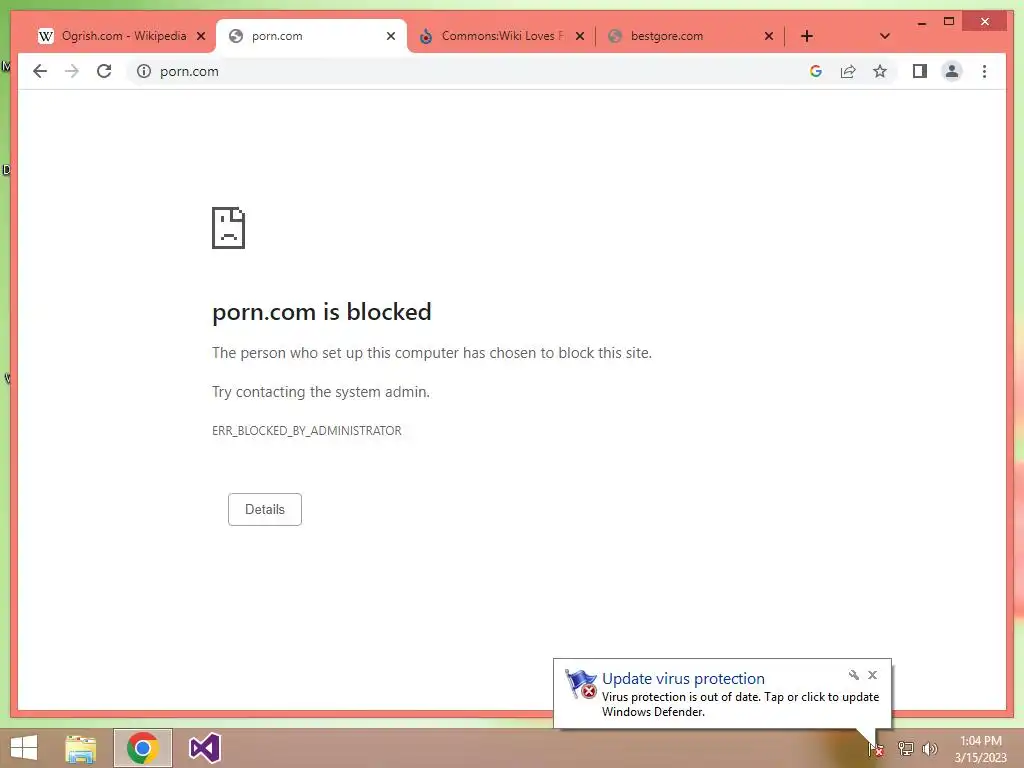Screen dimensions: 1024x768
Task: Minimize the Chrome window
Action: (x=921, y=23)
